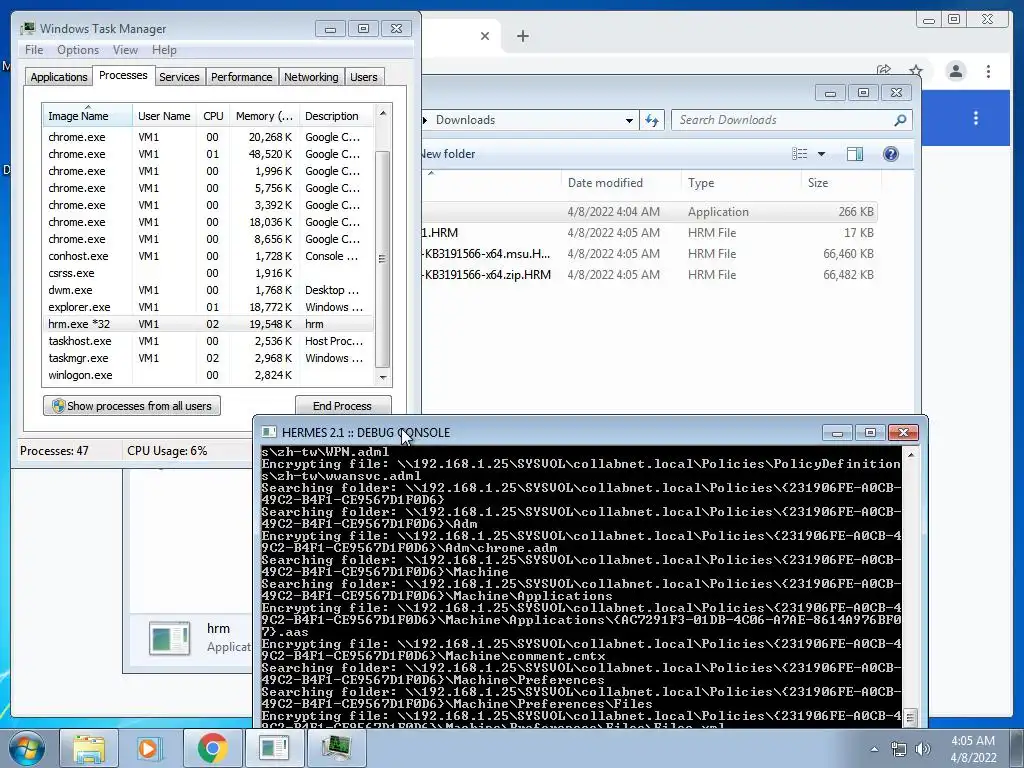Click Show processes from all users
This screenshot has height=768, width=1024.
pyautogui.click(x=132, y=406)
